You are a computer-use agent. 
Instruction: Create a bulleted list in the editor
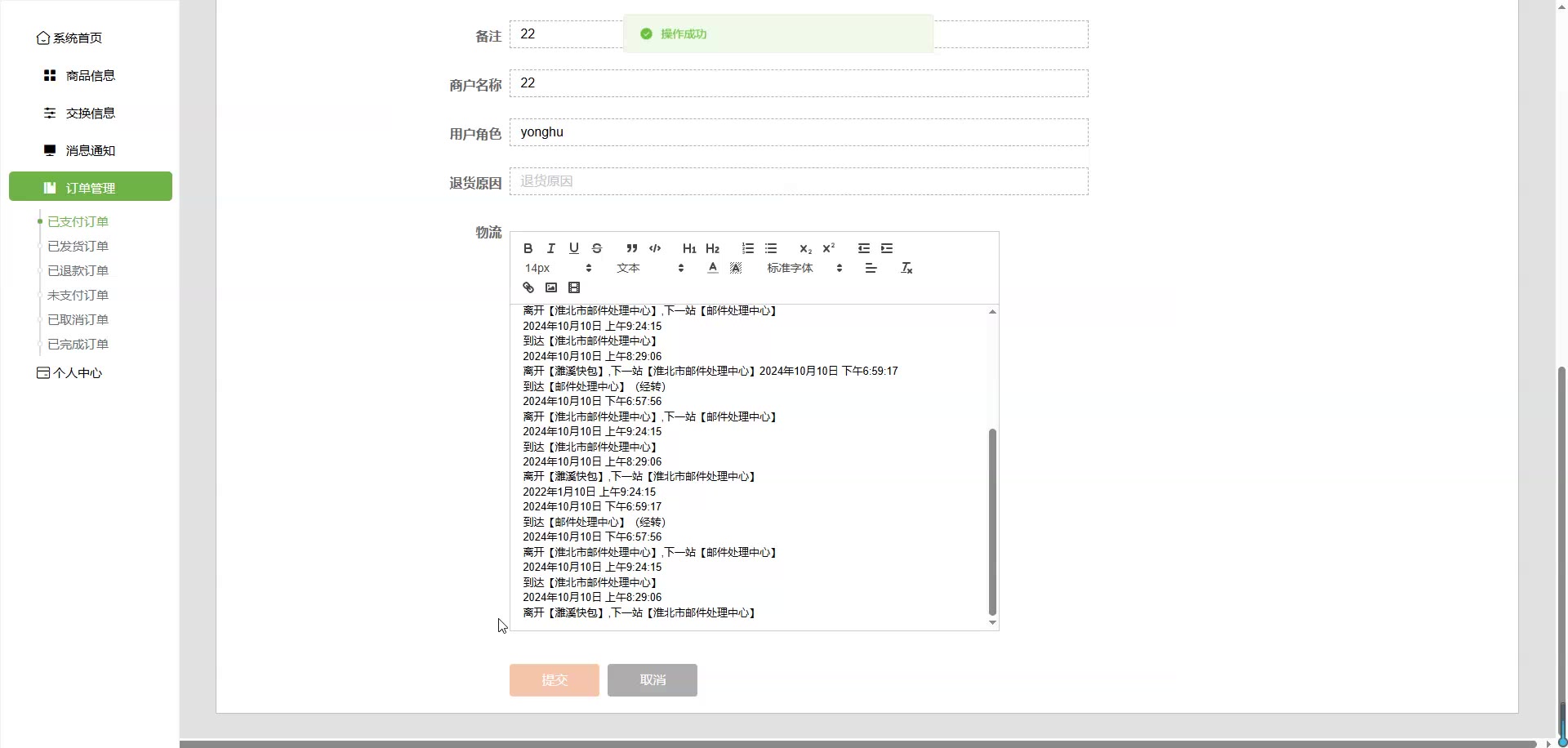771,248
